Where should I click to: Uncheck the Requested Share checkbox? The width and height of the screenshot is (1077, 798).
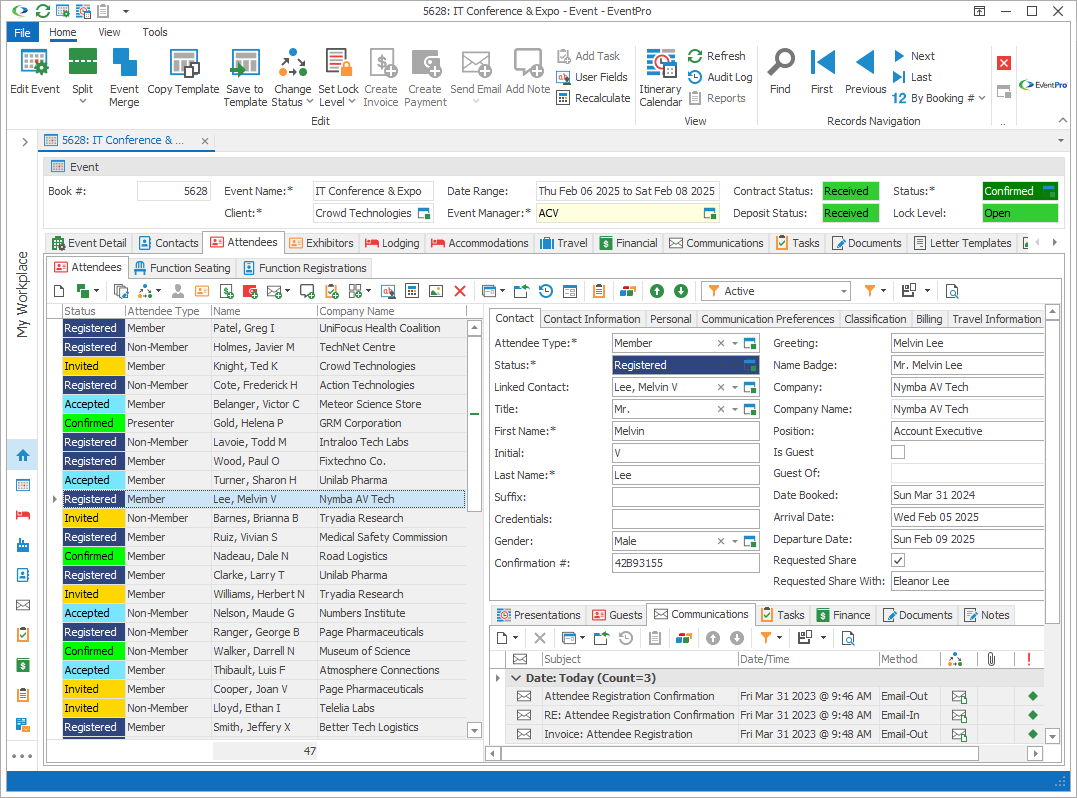(898, 561)
